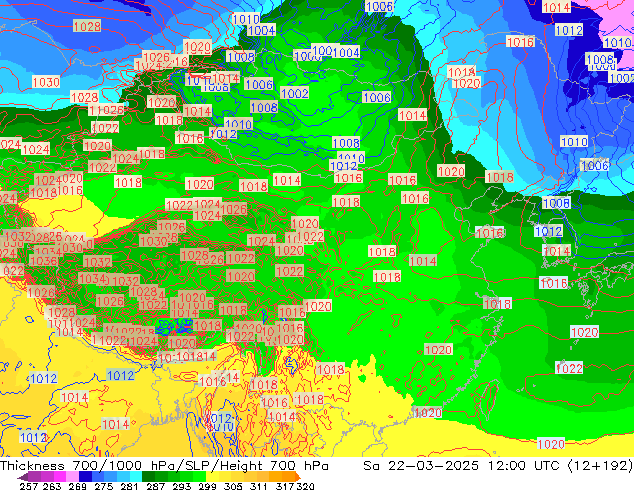Select the 320 legend value

305,486
